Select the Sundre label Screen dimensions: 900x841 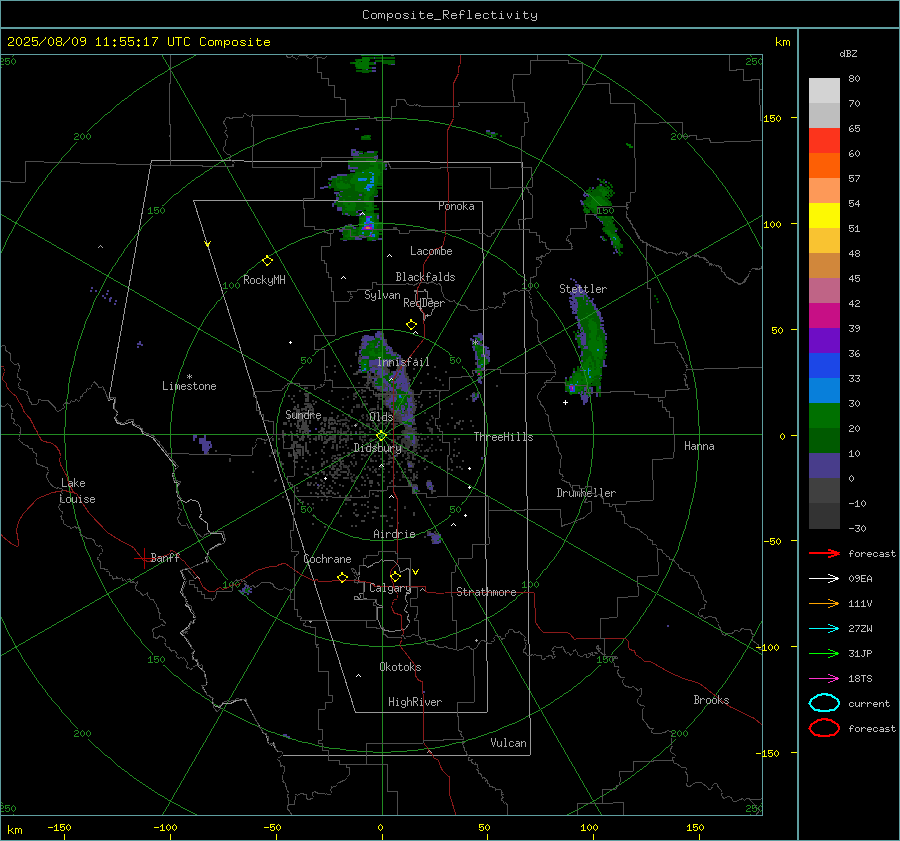point(303,415)
